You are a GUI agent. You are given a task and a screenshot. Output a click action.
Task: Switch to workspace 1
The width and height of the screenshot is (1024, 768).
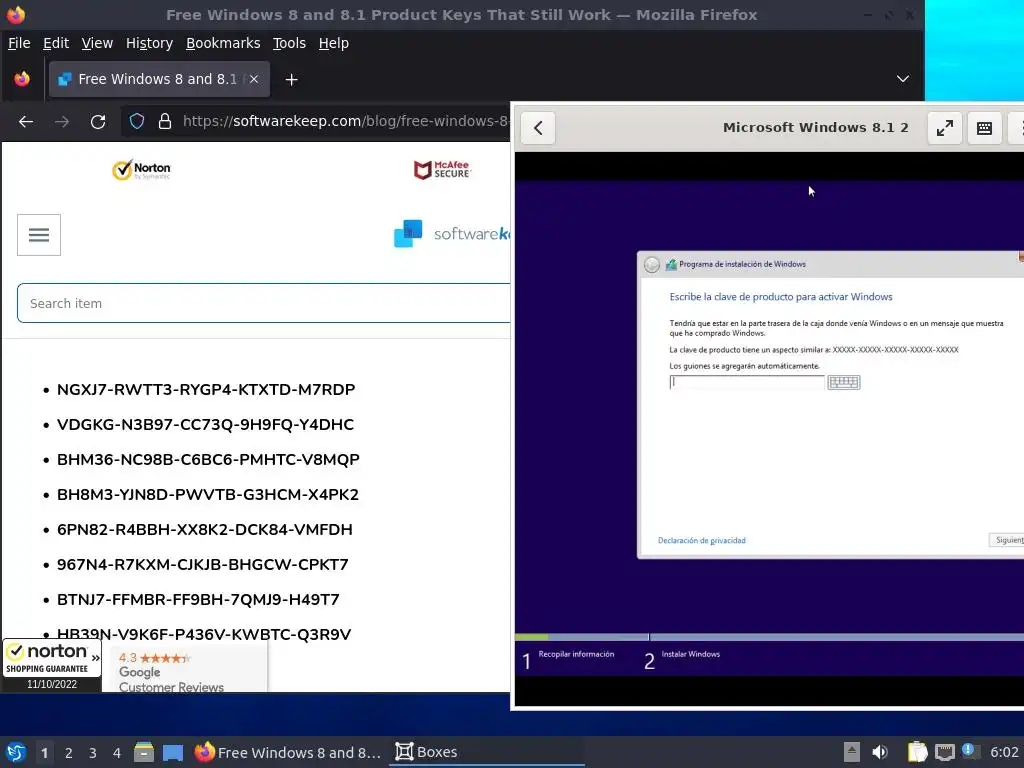click(44, 753)
